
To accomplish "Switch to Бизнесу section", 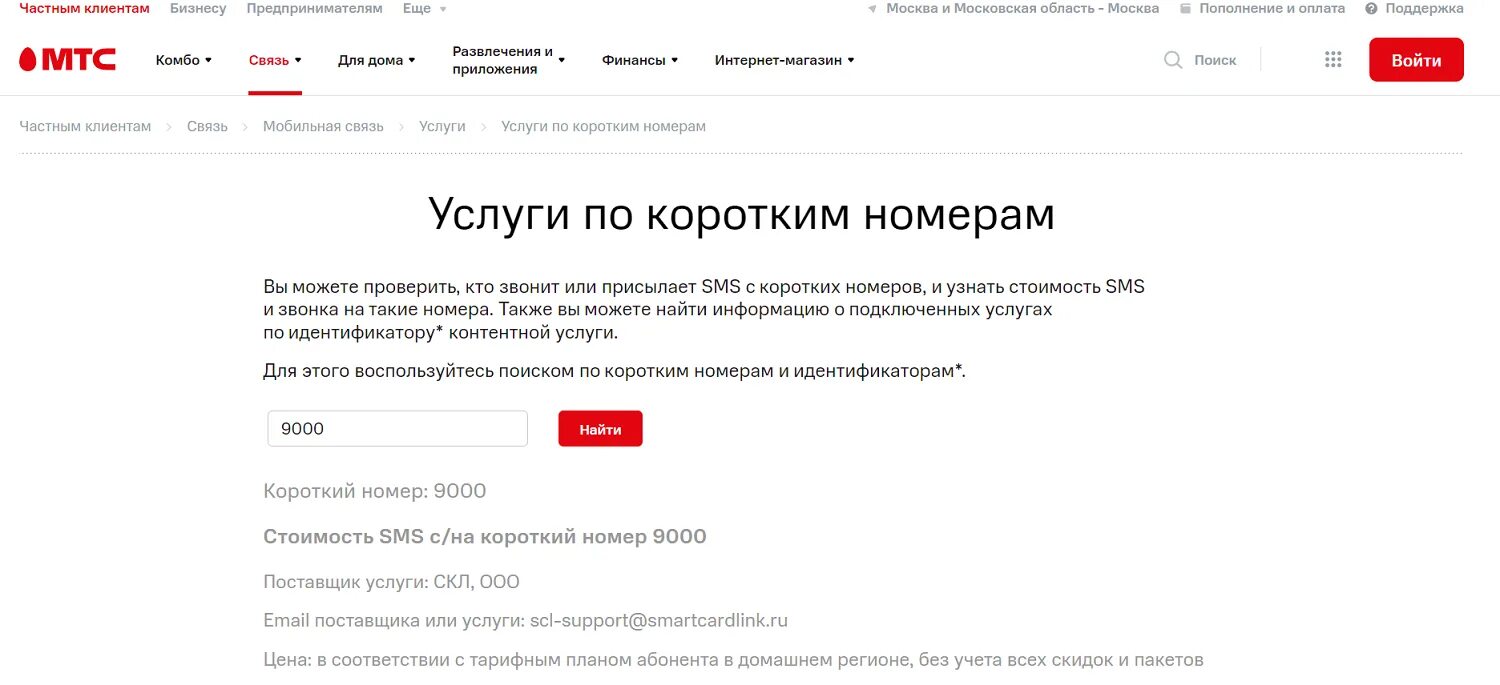I will tap(198, 8).
